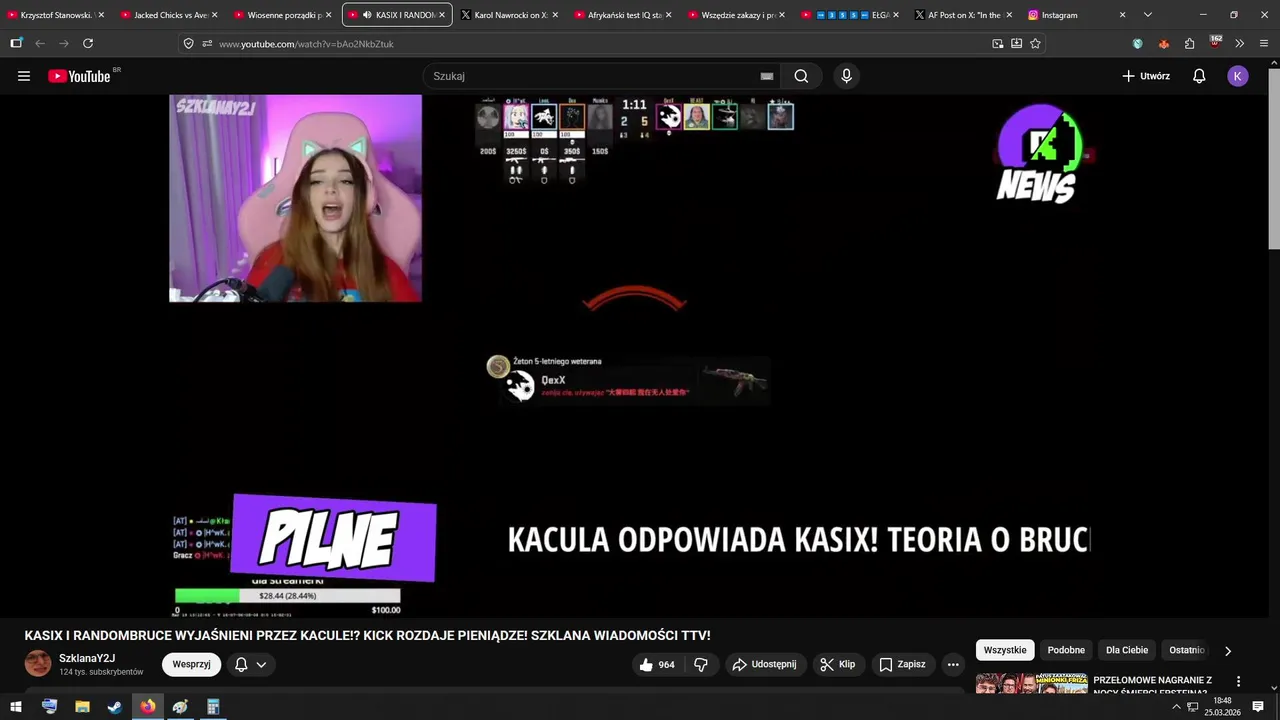
Task: Show more toolbar items via double chevron
Action: [1240, 43]
